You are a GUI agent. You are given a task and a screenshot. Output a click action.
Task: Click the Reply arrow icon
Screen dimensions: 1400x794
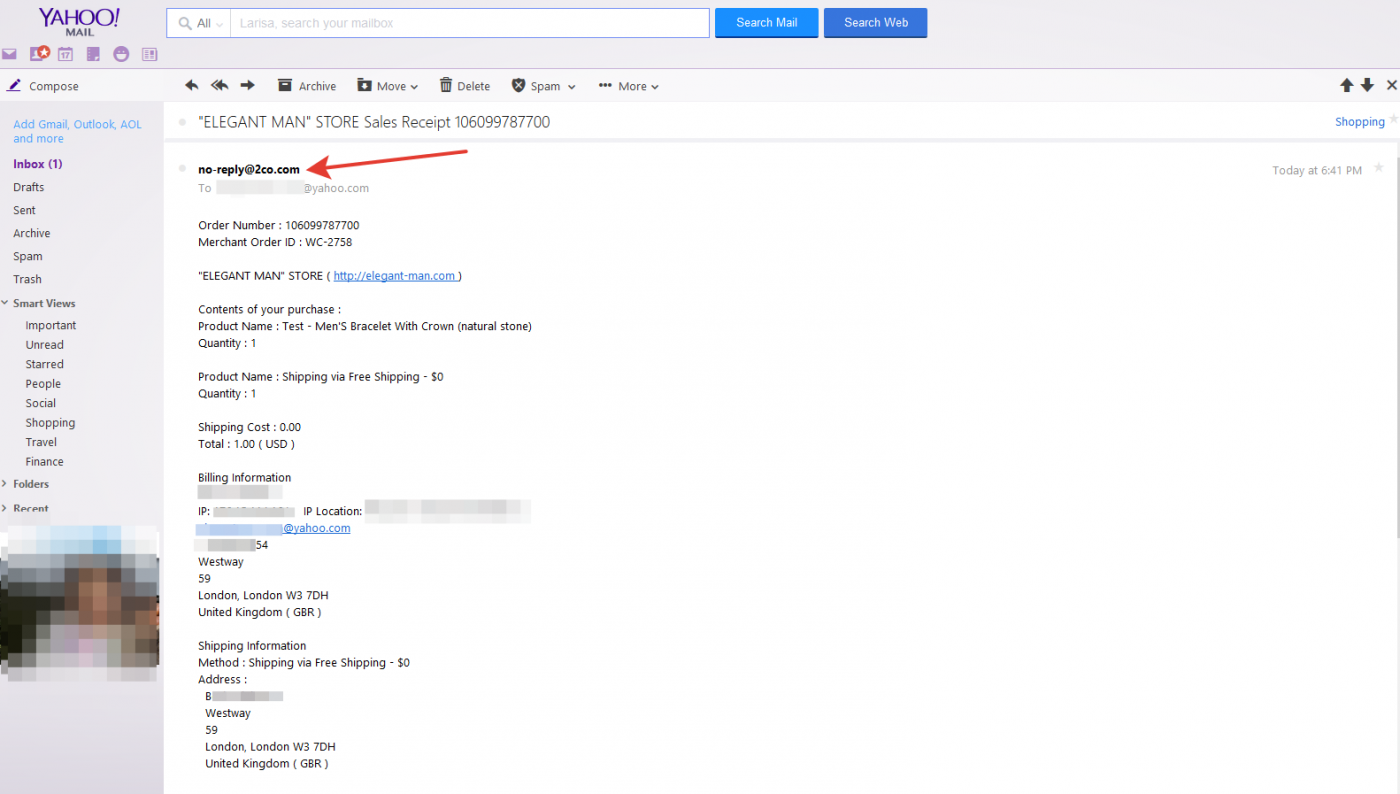[x=192, y=86]
